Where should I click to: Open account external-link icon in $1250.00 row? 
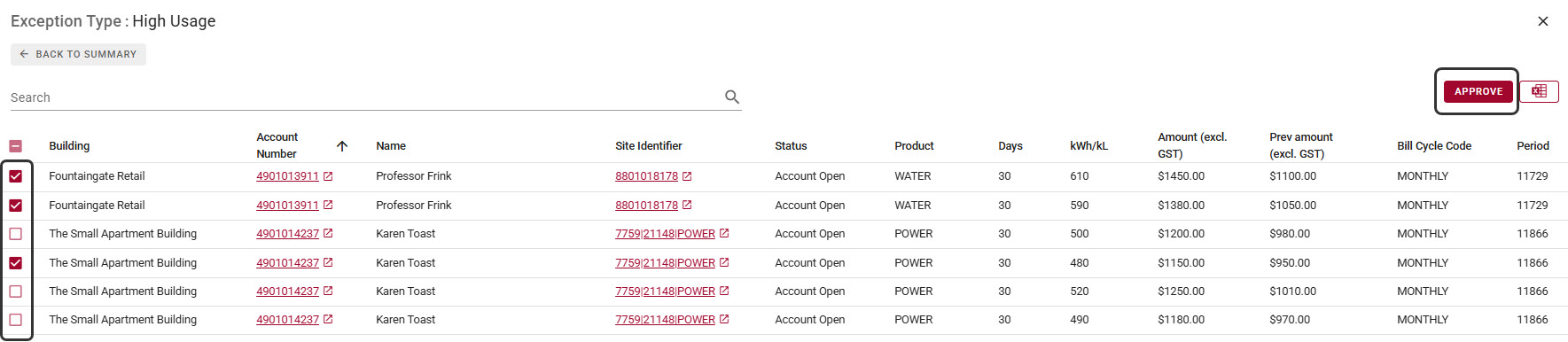328,291
